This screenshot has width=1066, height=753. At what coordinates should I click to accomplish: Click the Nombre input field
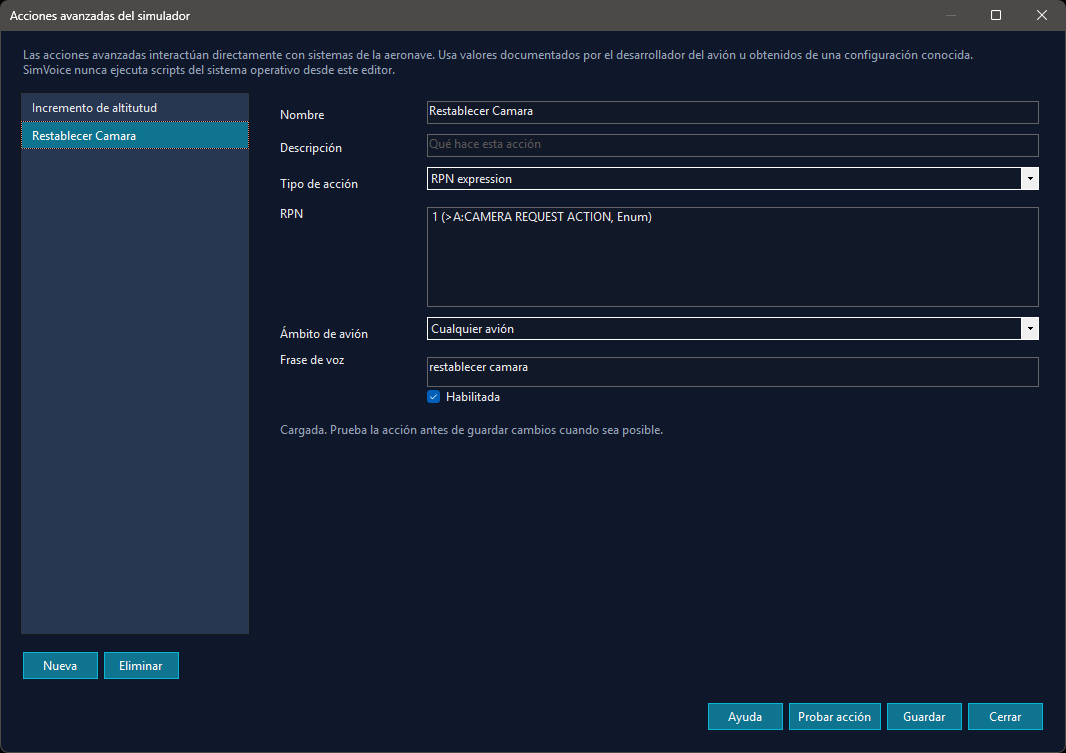click(x=732, y=112)
